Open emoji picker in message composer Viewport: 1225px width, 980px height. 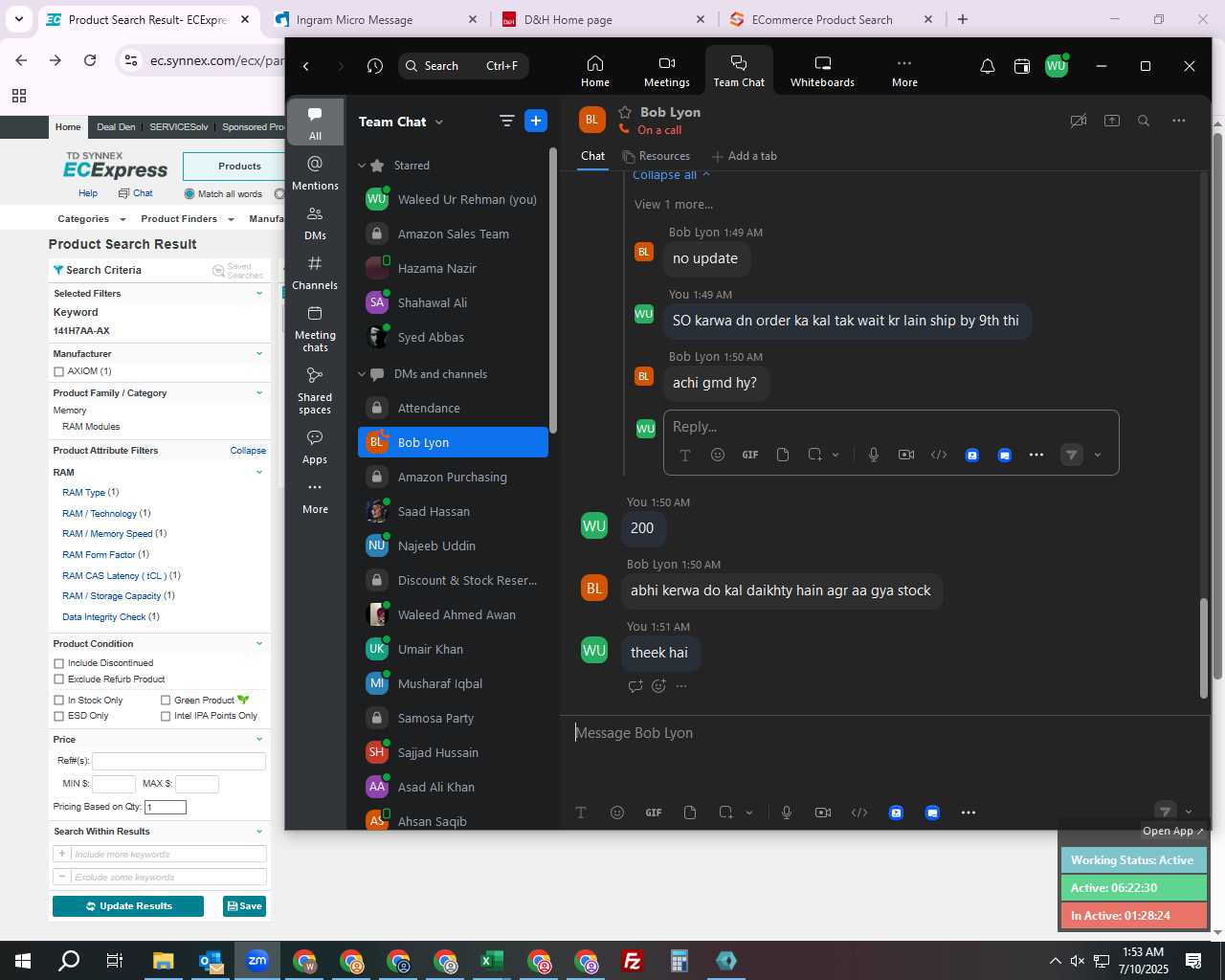point(617,813)
